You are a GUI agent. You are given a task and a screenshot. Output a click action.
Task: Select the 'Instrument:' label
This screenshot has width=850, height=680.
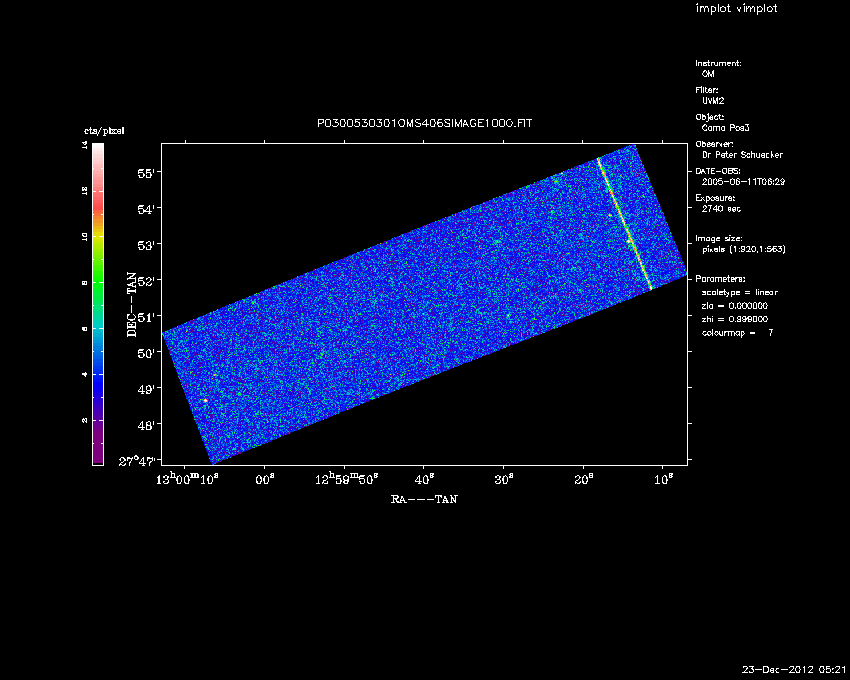pyautogui.click(x=718, y=63)
